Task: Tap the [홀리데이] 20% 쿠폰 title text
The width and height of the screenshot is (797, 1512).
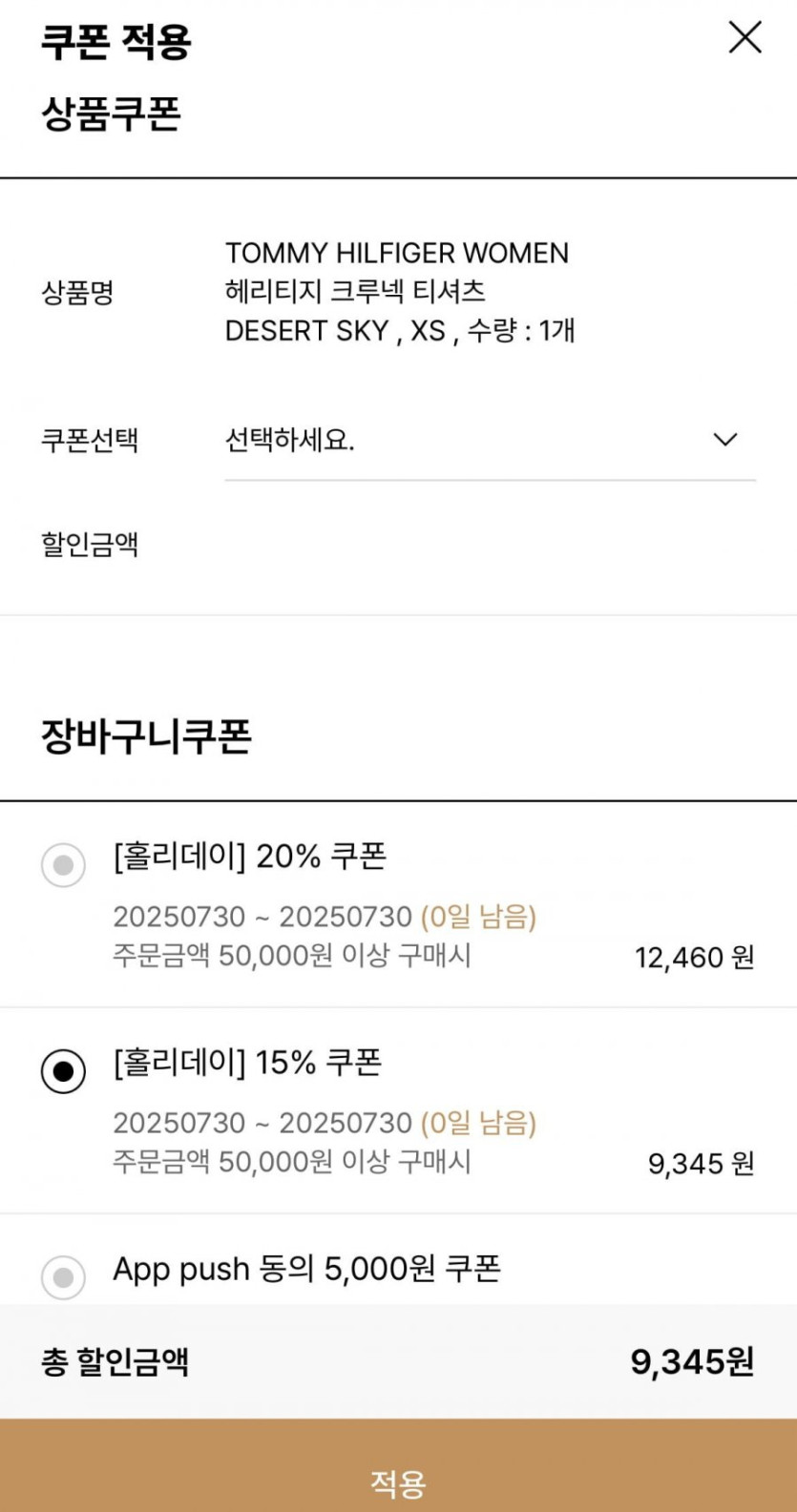Action: pos(249,857)
